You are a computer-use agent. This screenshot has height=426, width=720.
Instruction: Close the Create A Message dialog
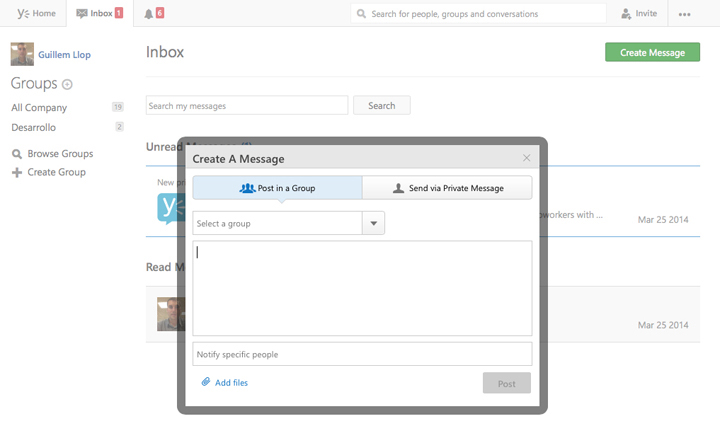tap(527, 158)
